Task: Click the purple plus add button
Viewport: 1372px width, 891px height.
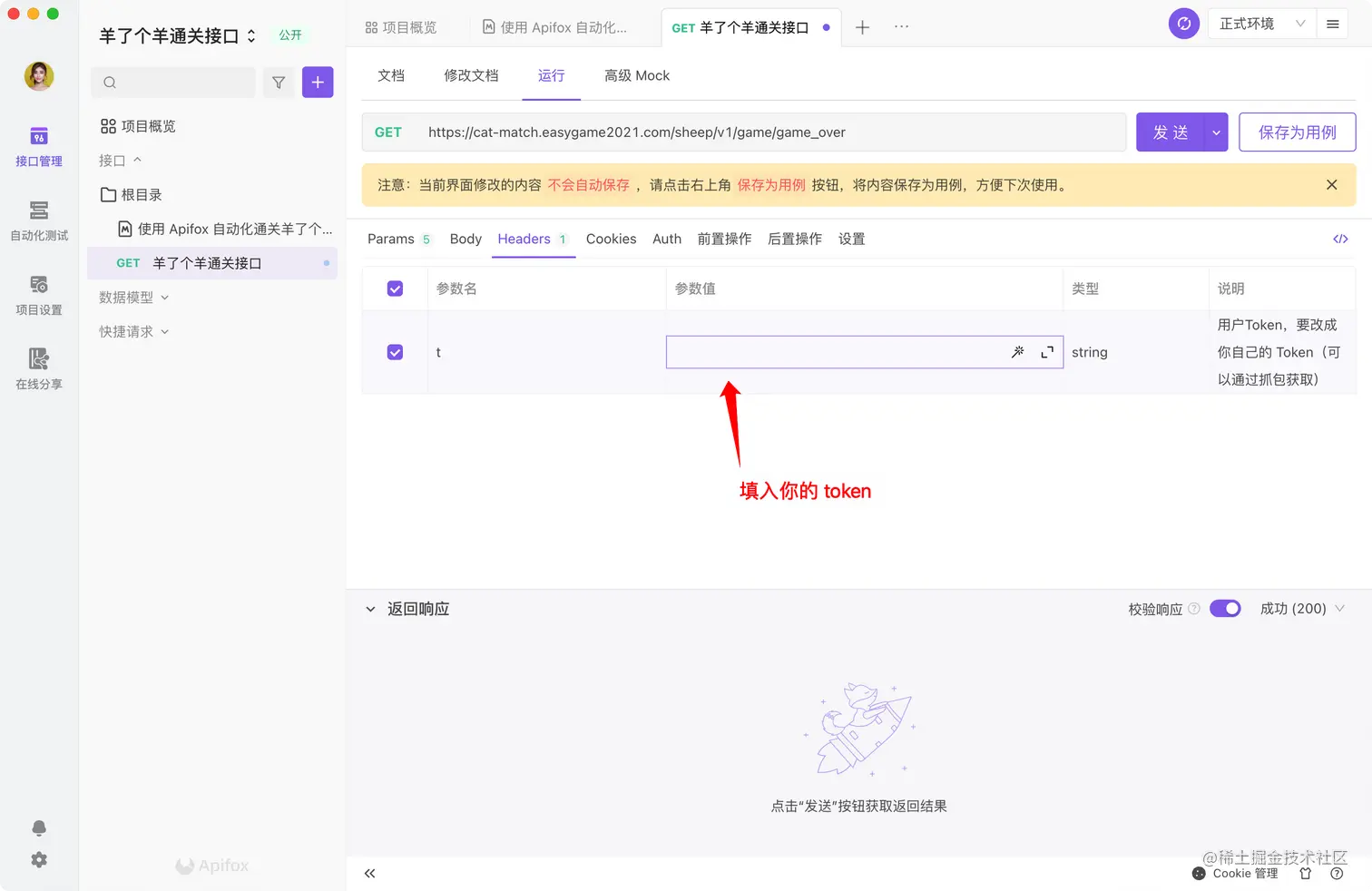Action: pos(318,83)
